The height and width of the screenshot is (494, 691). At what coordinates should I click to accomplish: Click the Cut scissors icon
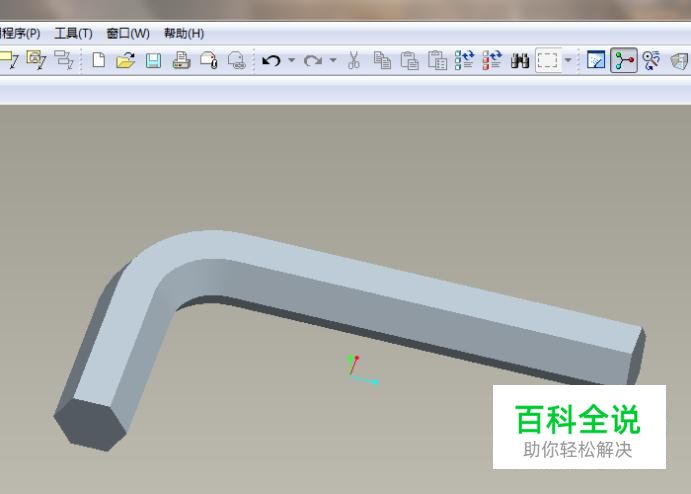coord(353,61)
